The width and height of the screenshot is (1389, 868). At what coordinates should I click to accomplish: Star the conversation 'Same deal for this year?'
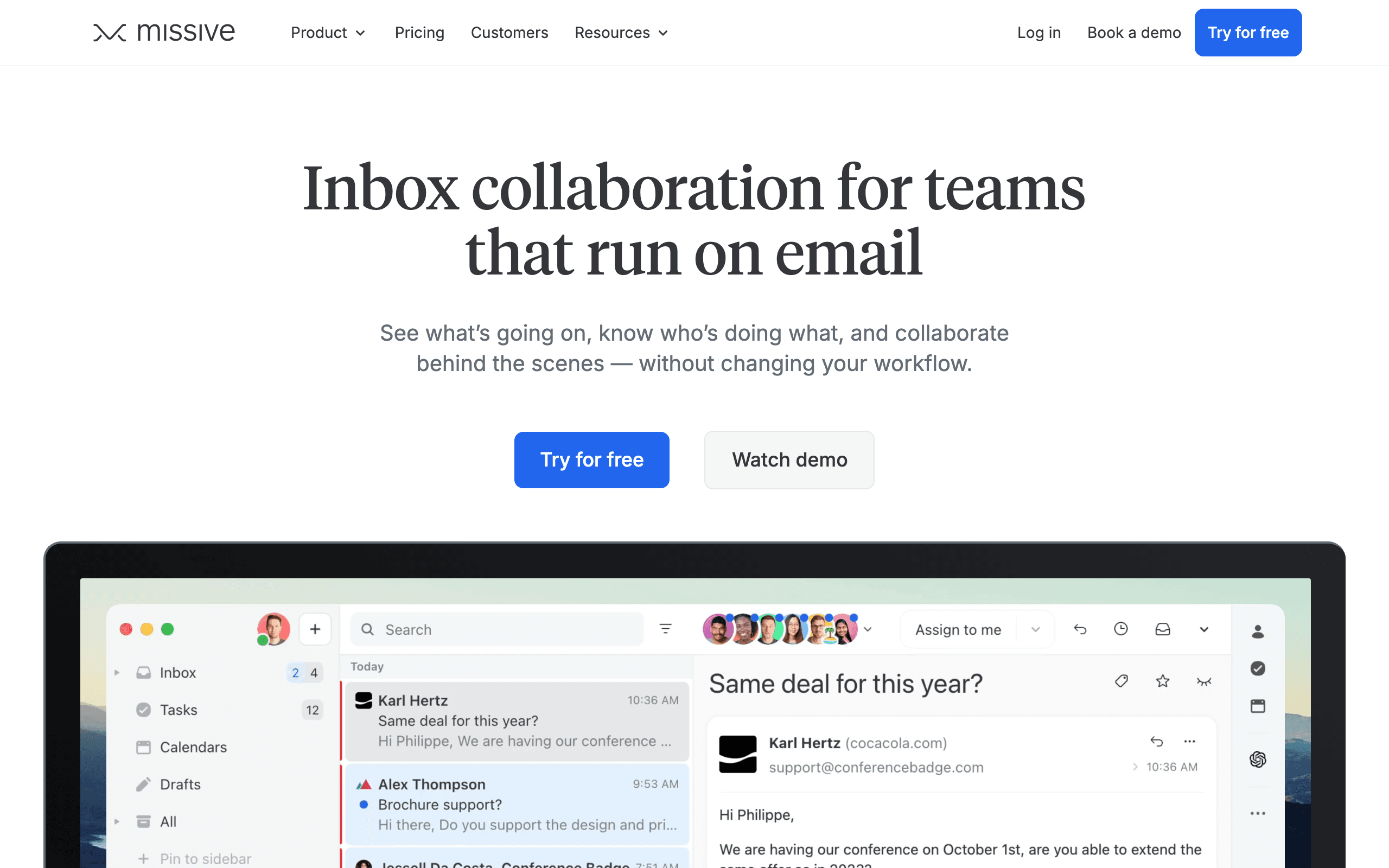[x=1163, y=681]
